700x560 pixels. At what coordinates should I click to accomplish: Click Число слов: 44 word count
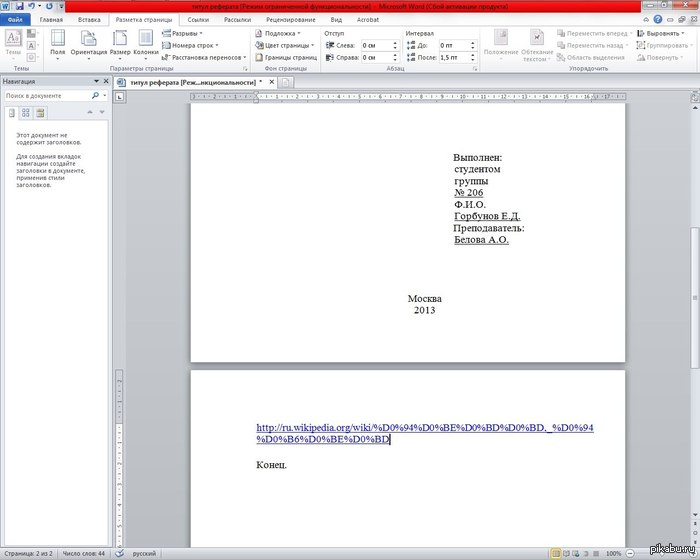(x=83, y=554)
